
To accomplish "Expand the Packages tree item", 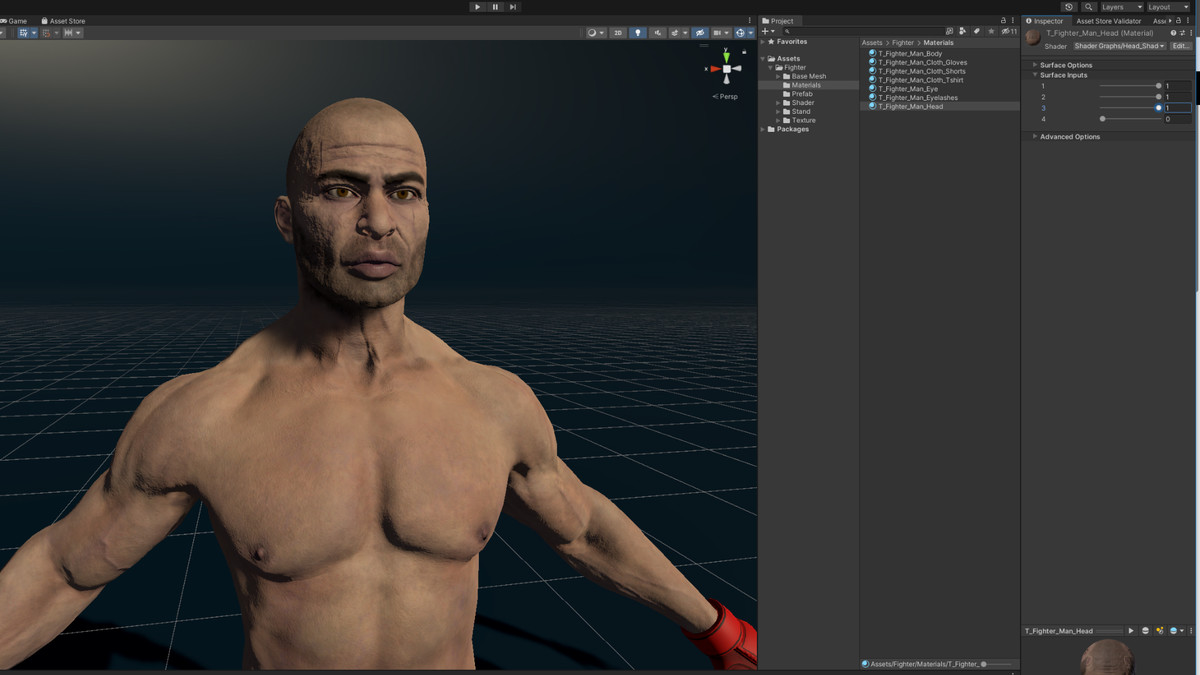I will 763,129.
